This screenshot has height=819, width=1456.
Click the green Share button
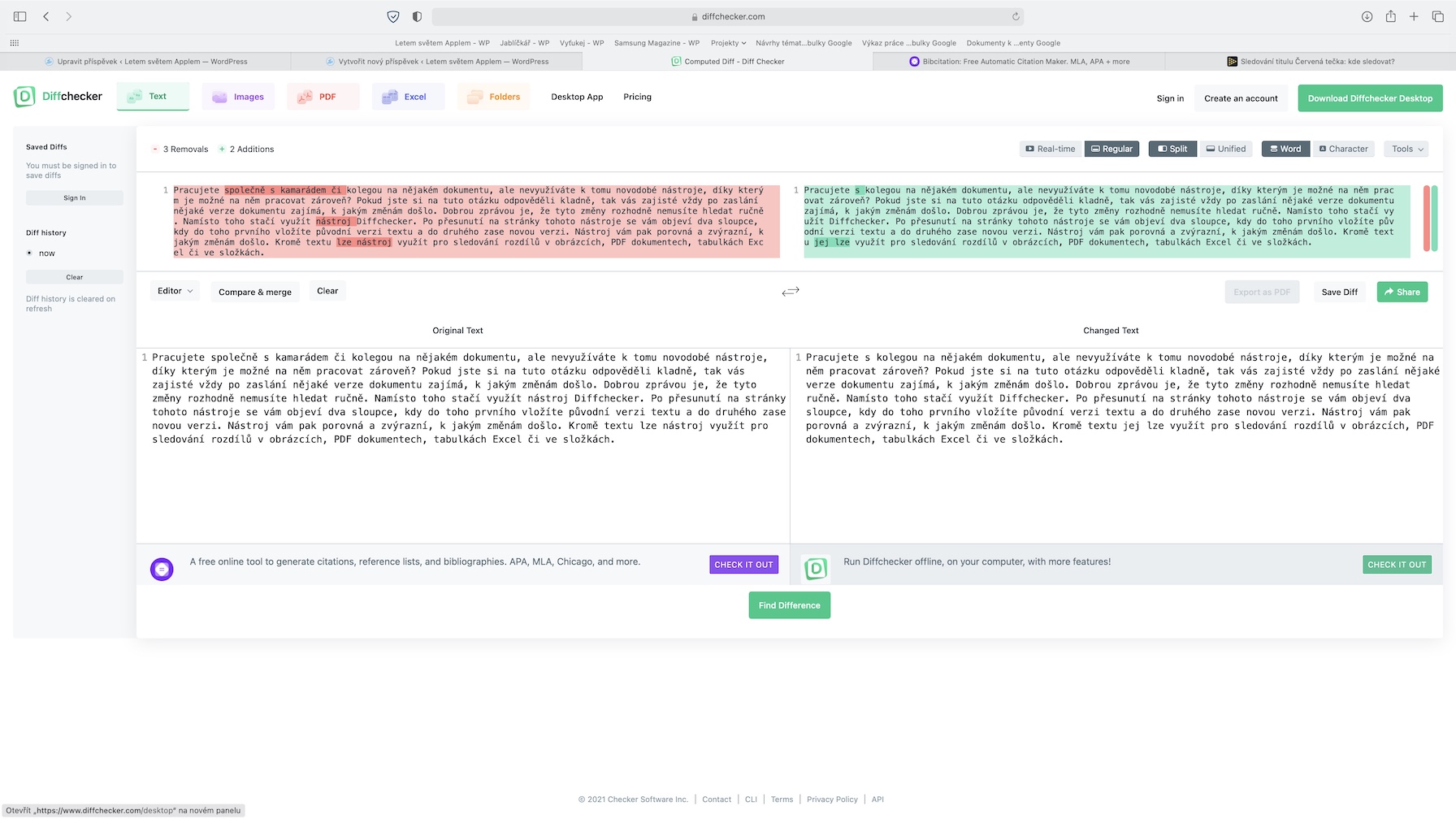1402,292
